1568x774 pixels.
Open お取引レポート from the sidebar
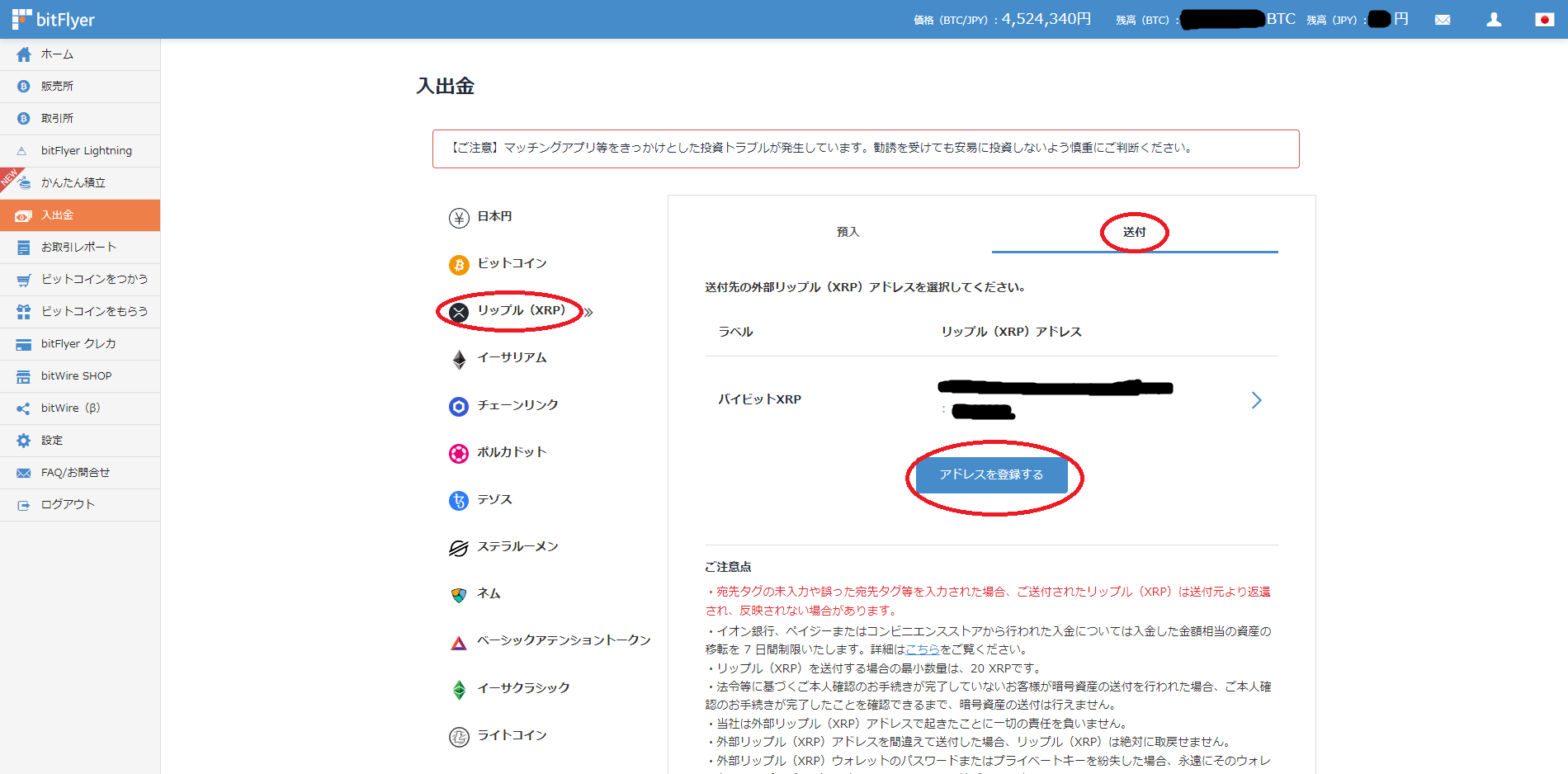80,248
